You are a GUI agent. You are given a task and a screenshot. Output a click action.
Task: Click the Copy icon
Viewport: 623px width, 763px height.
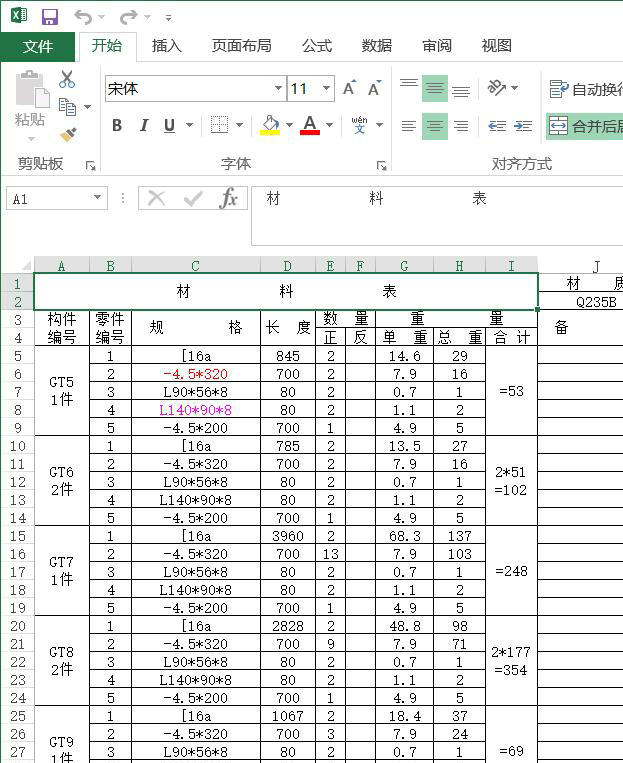(67, 107)
